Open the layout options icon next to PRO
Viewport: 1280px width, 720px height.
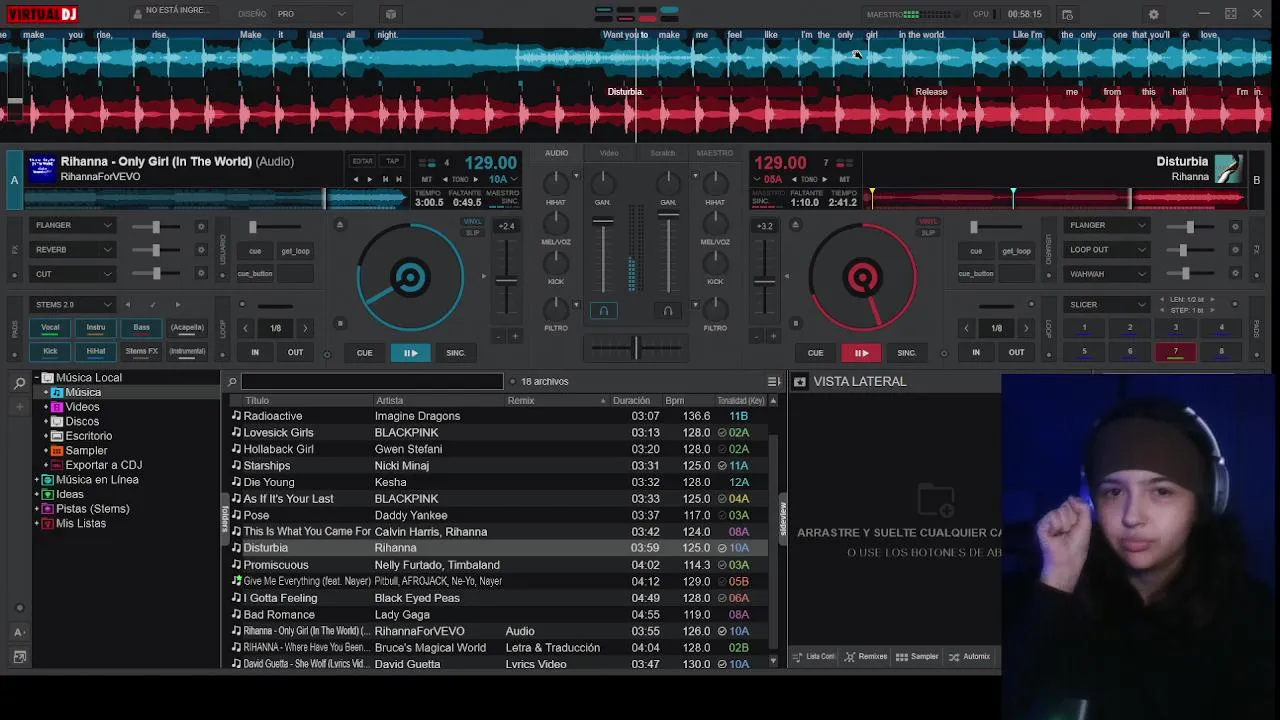pyautogui.click(x=391, y=14)
